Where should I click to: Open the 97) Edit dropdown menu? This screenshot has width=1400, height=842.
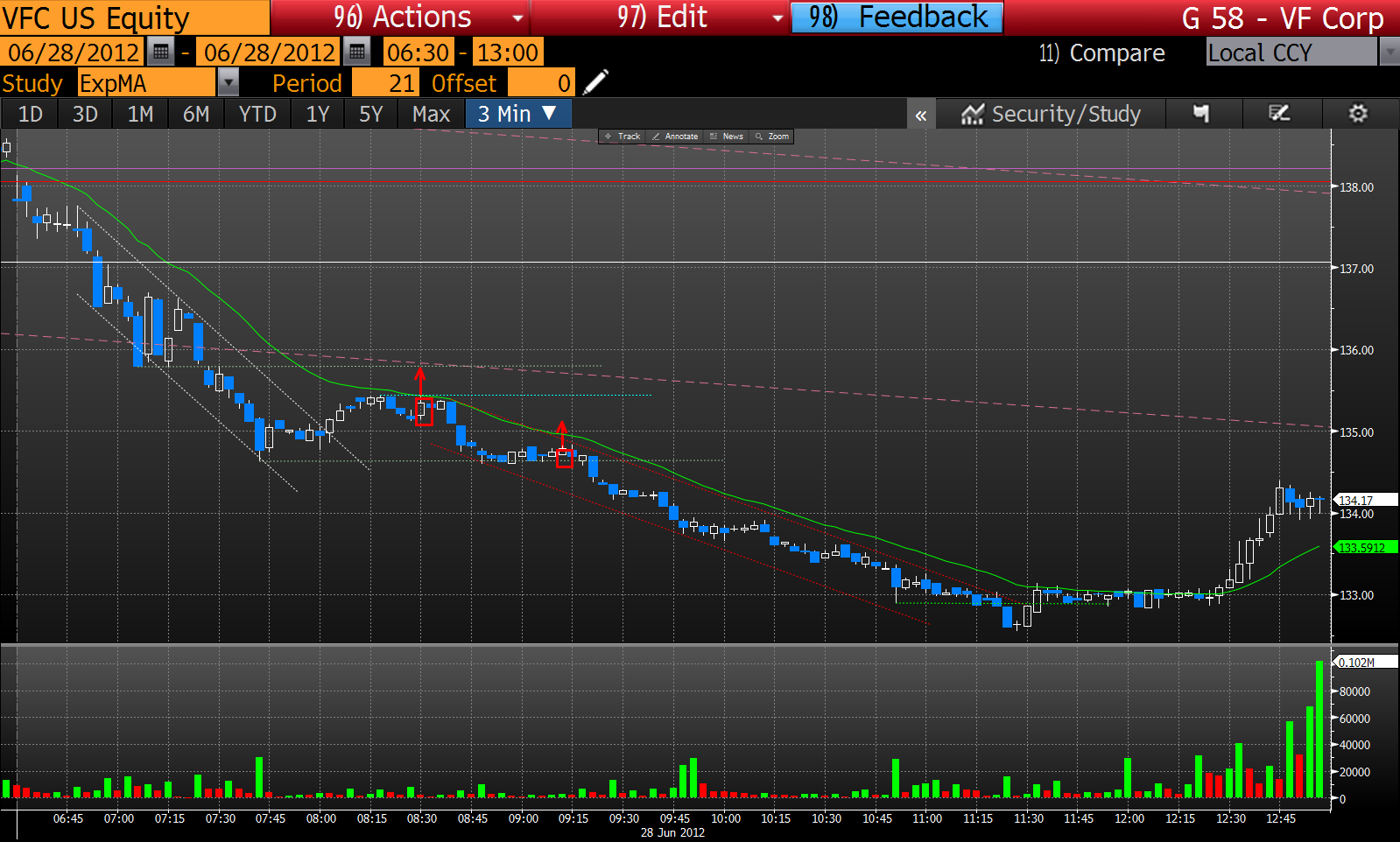(x=660, y=18)
